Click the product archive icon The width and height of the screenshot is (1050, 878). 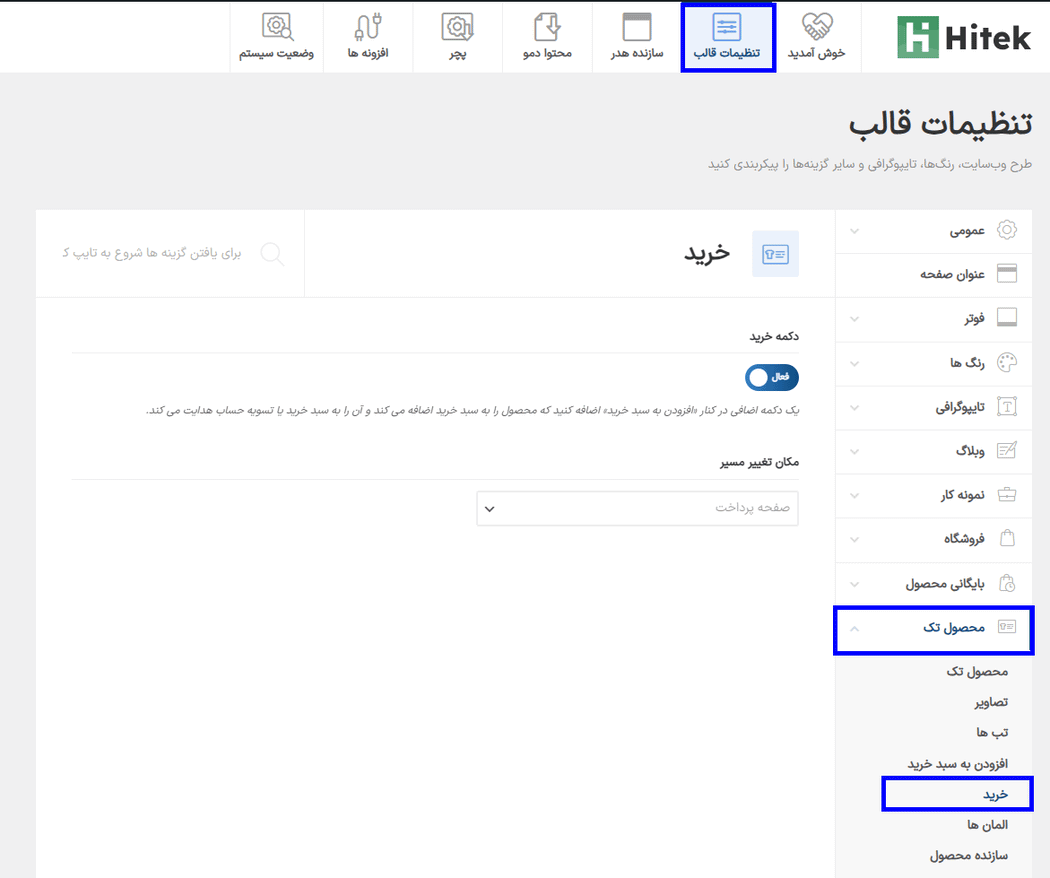pos(1007,583)
